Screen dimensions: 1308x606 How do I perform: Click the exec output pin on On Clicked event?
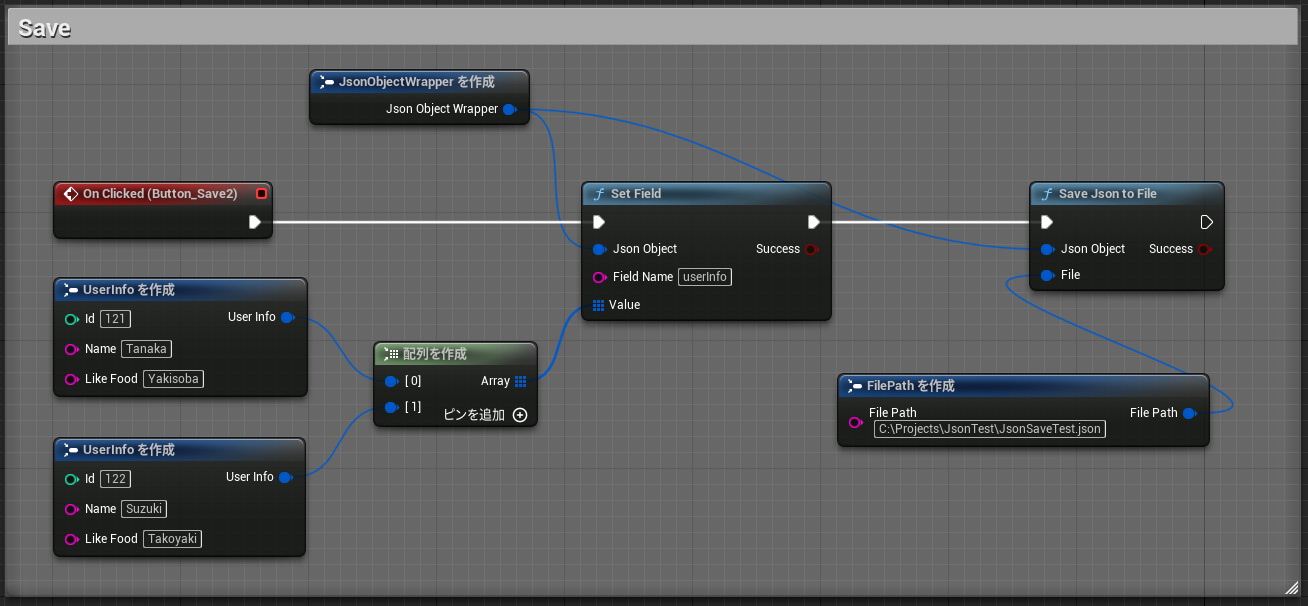pyautogui.click(x=255, y=223)
